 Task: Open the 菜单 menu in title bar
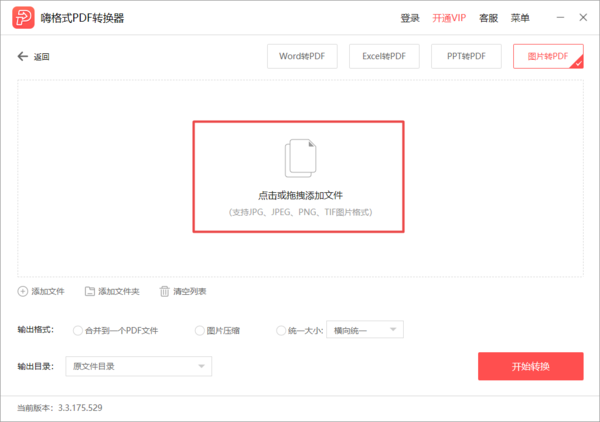pos(520,18)
